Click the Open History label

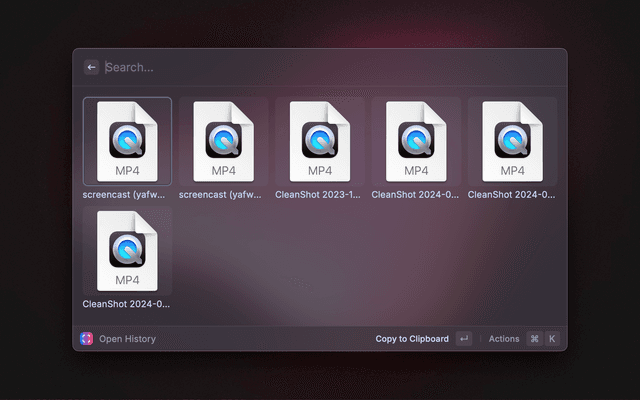pyautogui.click(x=127, y=339)
